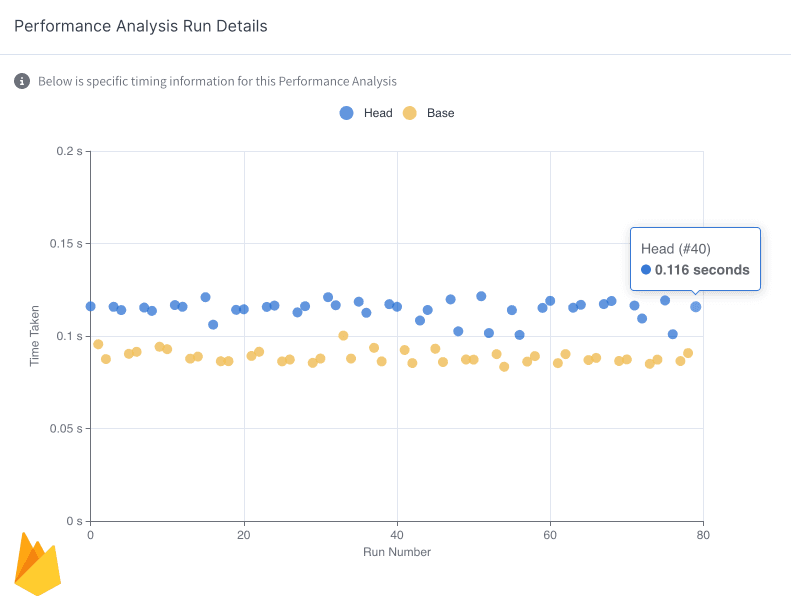Click the 0.05 s y-axis label

(66, 429)
